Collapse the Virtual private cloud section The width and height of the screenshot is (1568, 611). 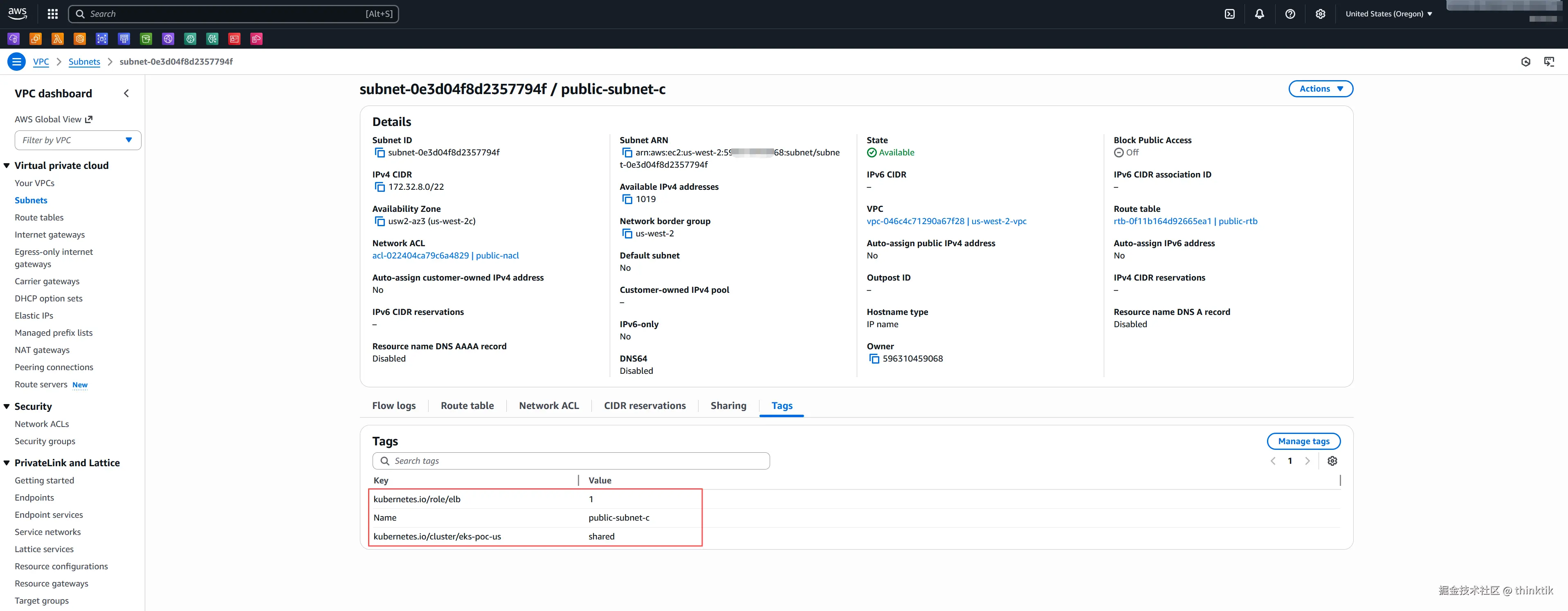tap(7, 166)
